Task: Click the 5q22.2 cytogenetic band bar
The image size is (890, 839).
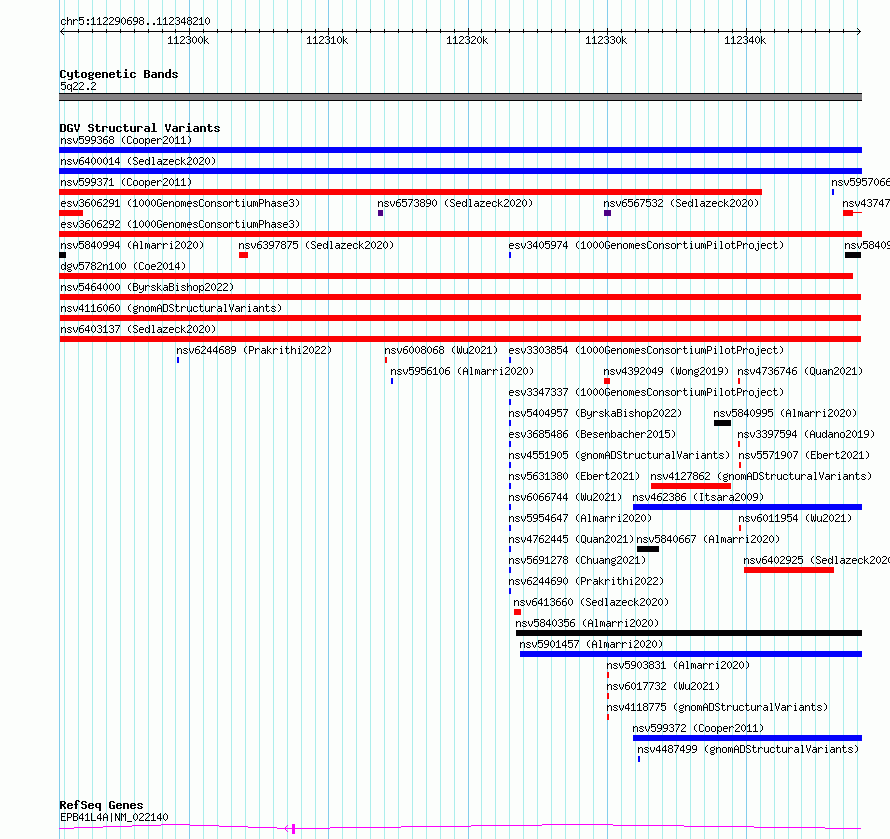Action: point(460,97)
